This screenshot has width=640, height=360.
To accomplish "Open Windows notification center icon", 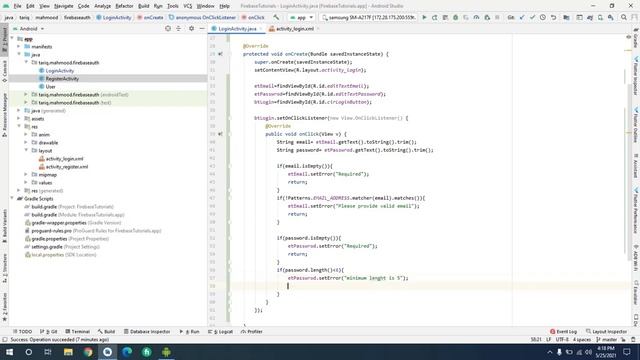I will pos(627,352).
